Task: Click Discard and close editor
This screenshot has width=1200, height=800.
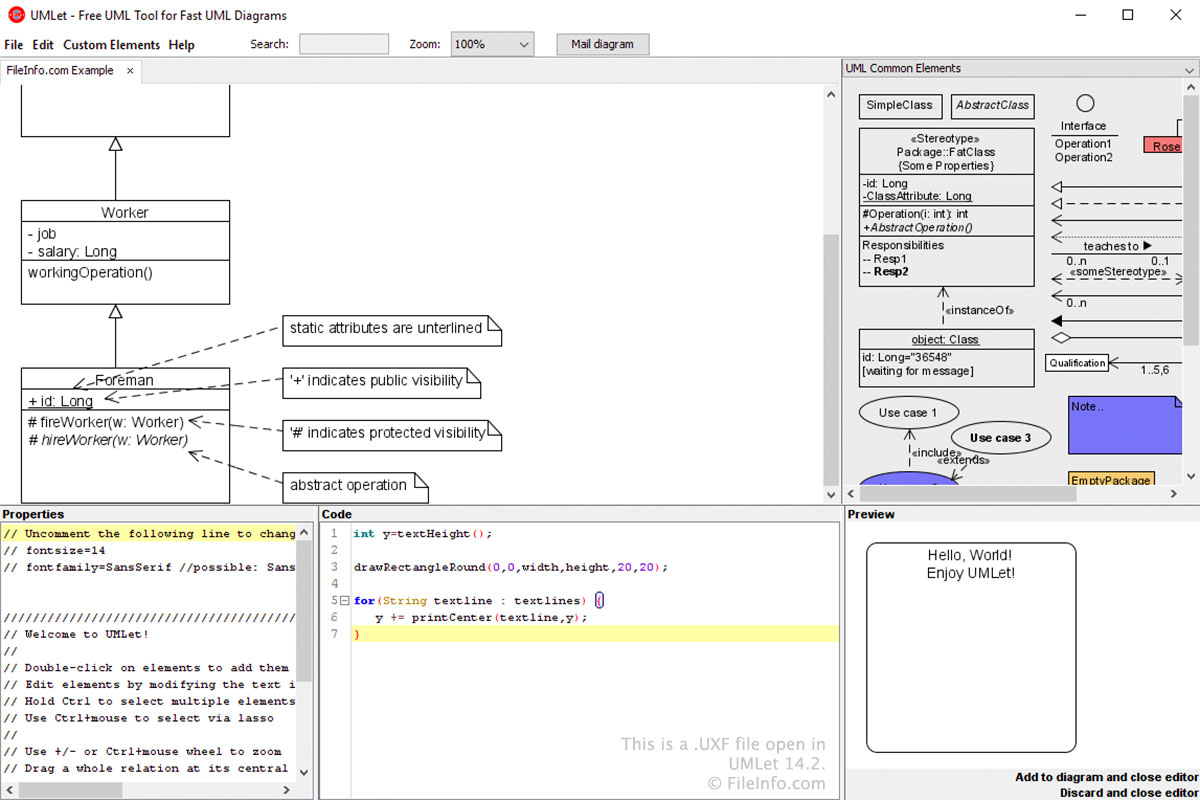Action: [x=1128, y=793]
